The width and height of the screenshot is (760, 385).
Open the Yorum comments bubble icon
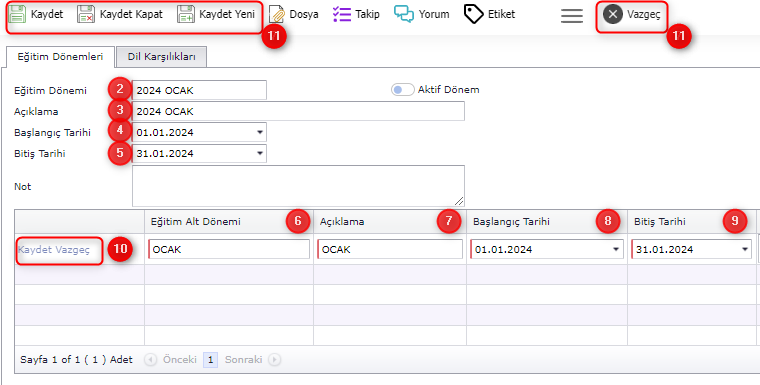click(404, 14)
